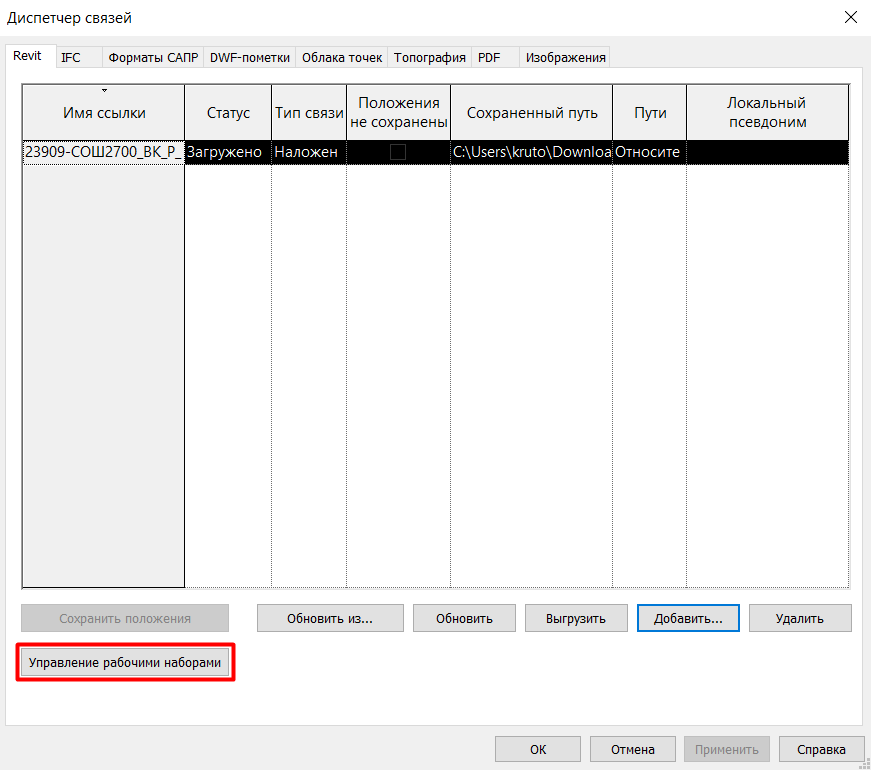This screenshot has height=770, width=871.
Task: Close the Диспетчер связей dialog window
Action: pyautogui.click(x=850, y=17)
